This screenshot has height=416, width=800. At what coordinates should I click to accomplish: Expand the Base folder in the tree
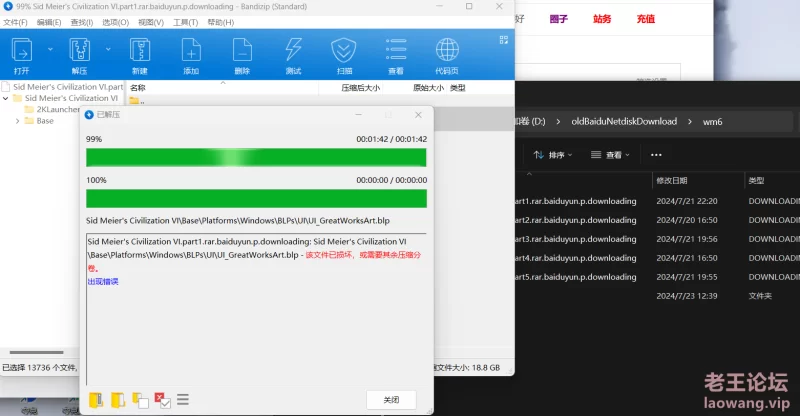point(17,121)
